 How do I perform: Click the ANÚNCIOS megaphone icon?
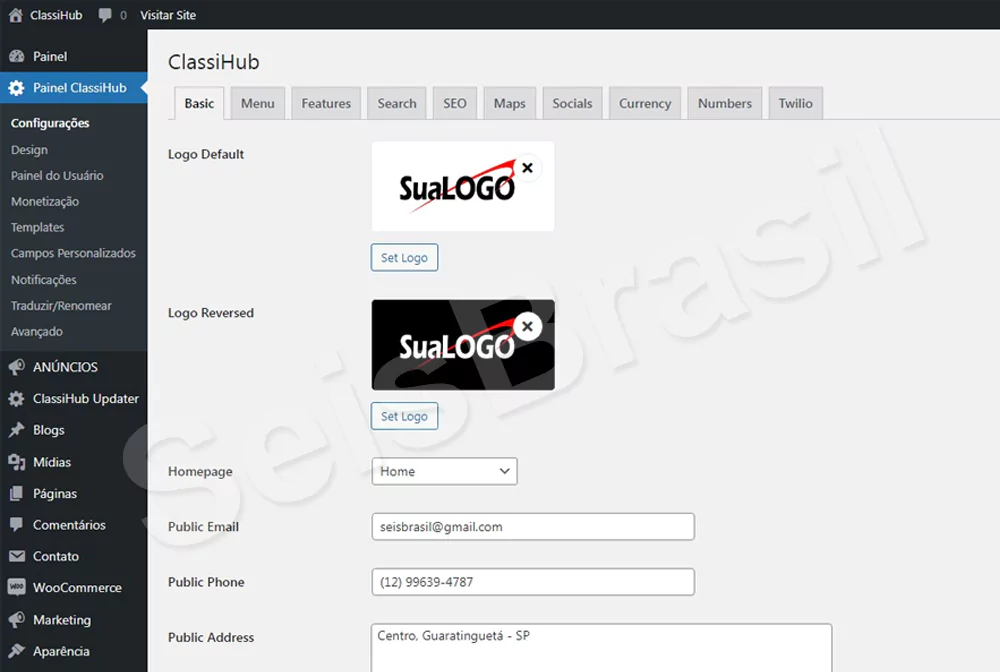tap(17, 367)
